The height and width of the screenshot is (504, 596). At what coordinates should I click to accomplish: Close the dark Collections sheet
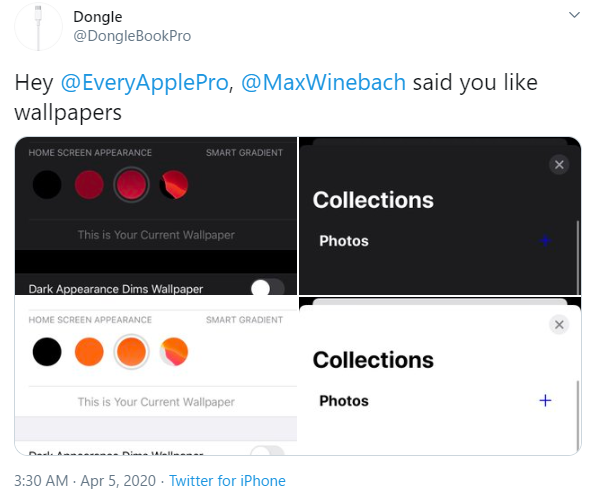[559, 165]
